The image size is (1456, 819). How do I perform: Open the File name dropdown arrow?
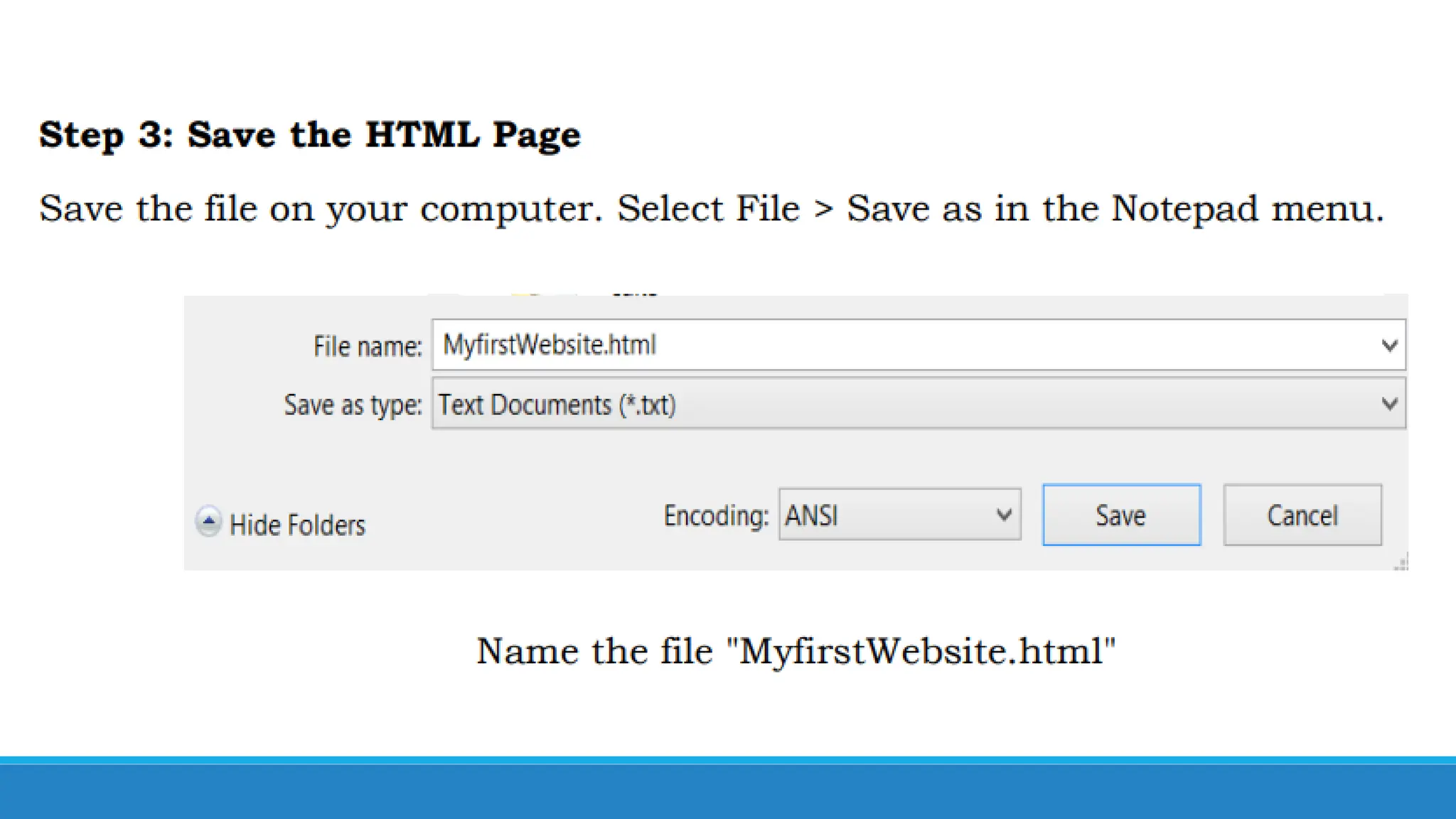[x=1390, y=346]
